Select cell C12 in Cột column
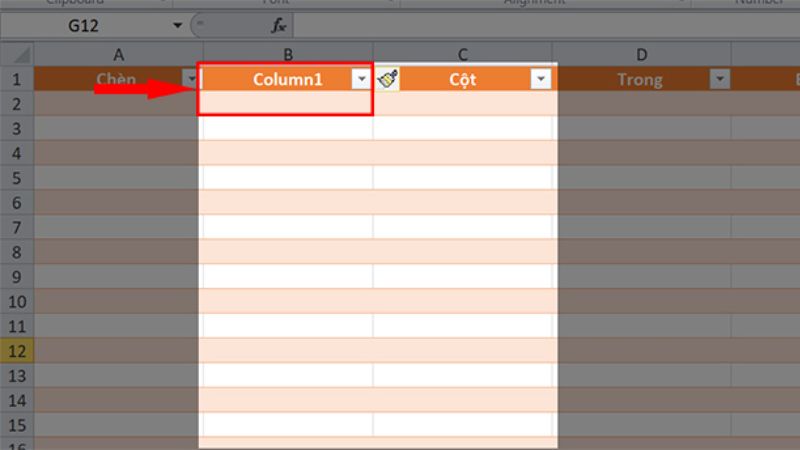 pyautogui.click(x=463, y=351)
